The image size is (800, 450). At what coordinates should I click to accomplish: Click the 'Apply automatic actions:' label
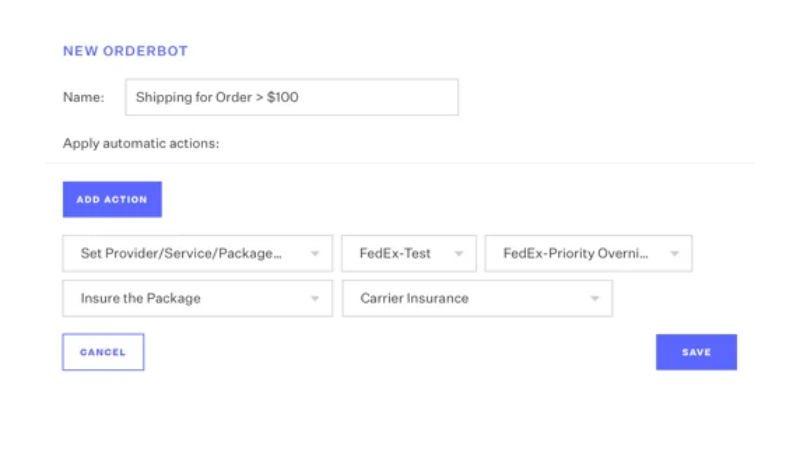pos(141,143)
